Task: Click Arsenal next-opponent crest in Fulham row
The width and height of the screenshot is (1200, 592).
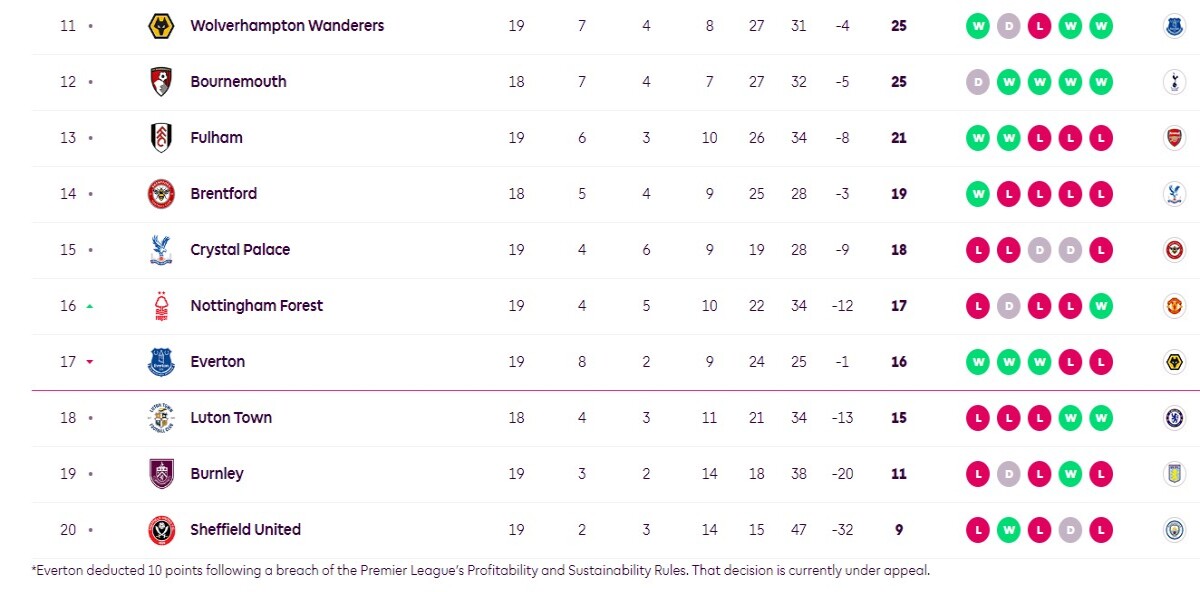Action: point(1174,138)
